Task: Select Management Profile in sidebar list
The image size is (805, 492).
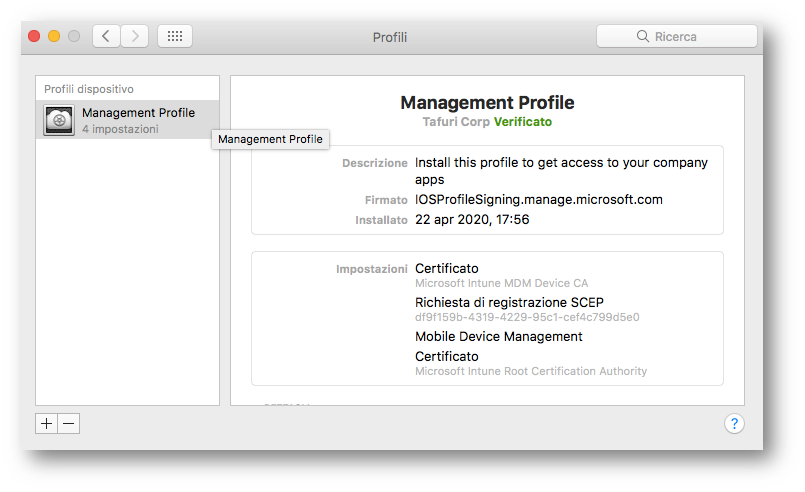Action: point(127,120)
